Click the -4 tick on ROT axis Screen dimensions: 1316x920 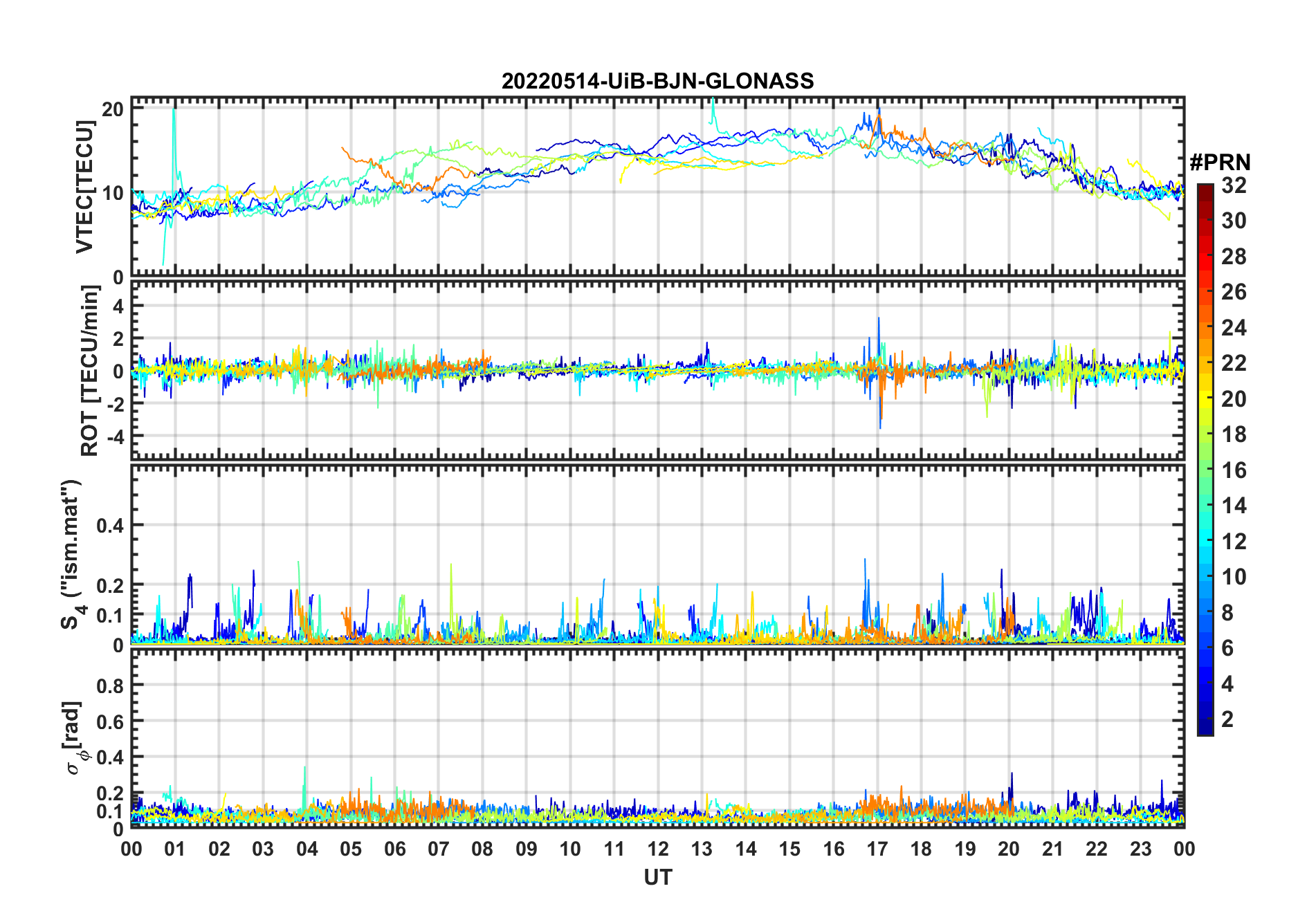click(x=115, y=437)
